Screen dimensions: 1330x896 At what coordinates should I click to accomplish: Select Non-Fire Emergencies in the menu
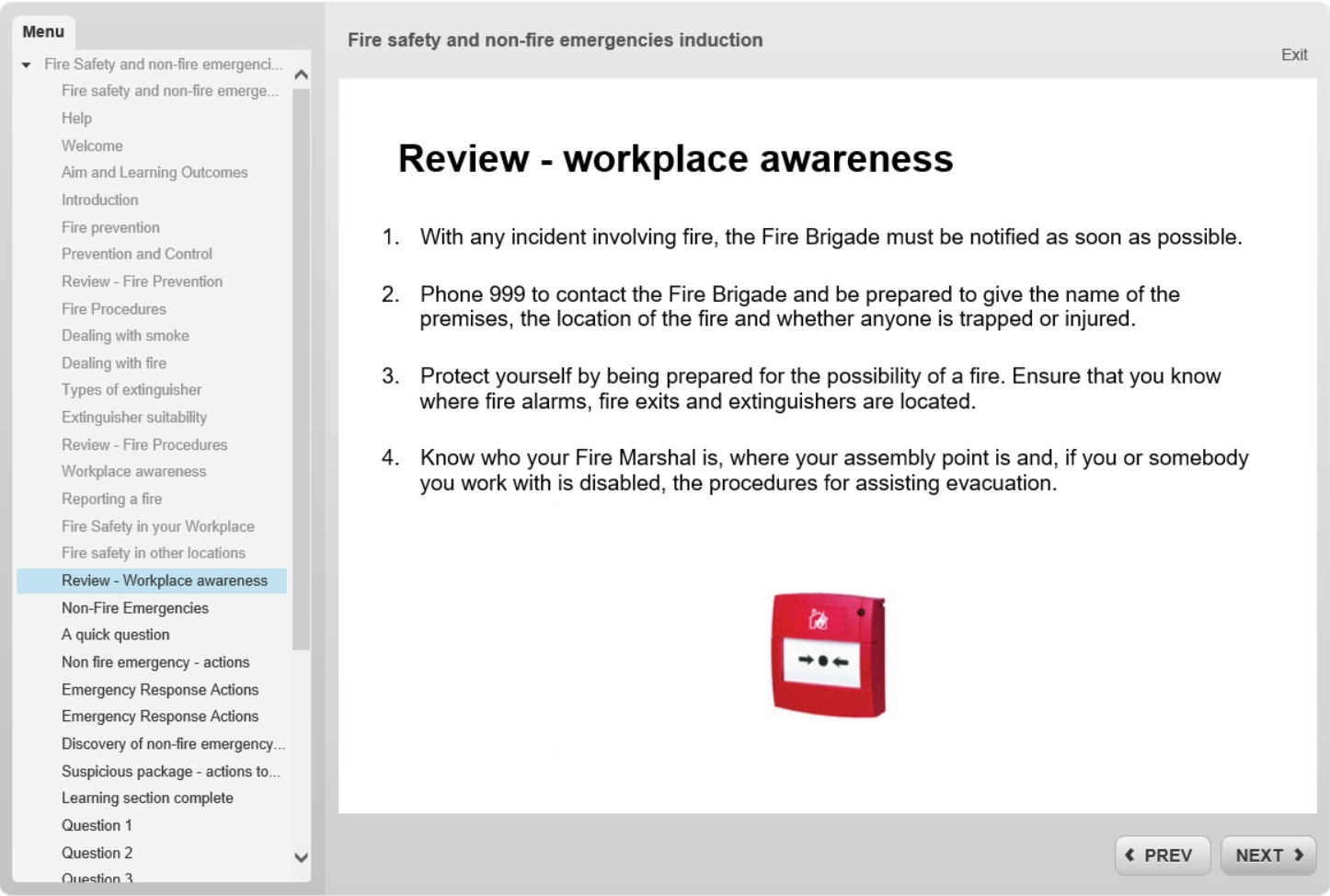(x=135, y=608)
